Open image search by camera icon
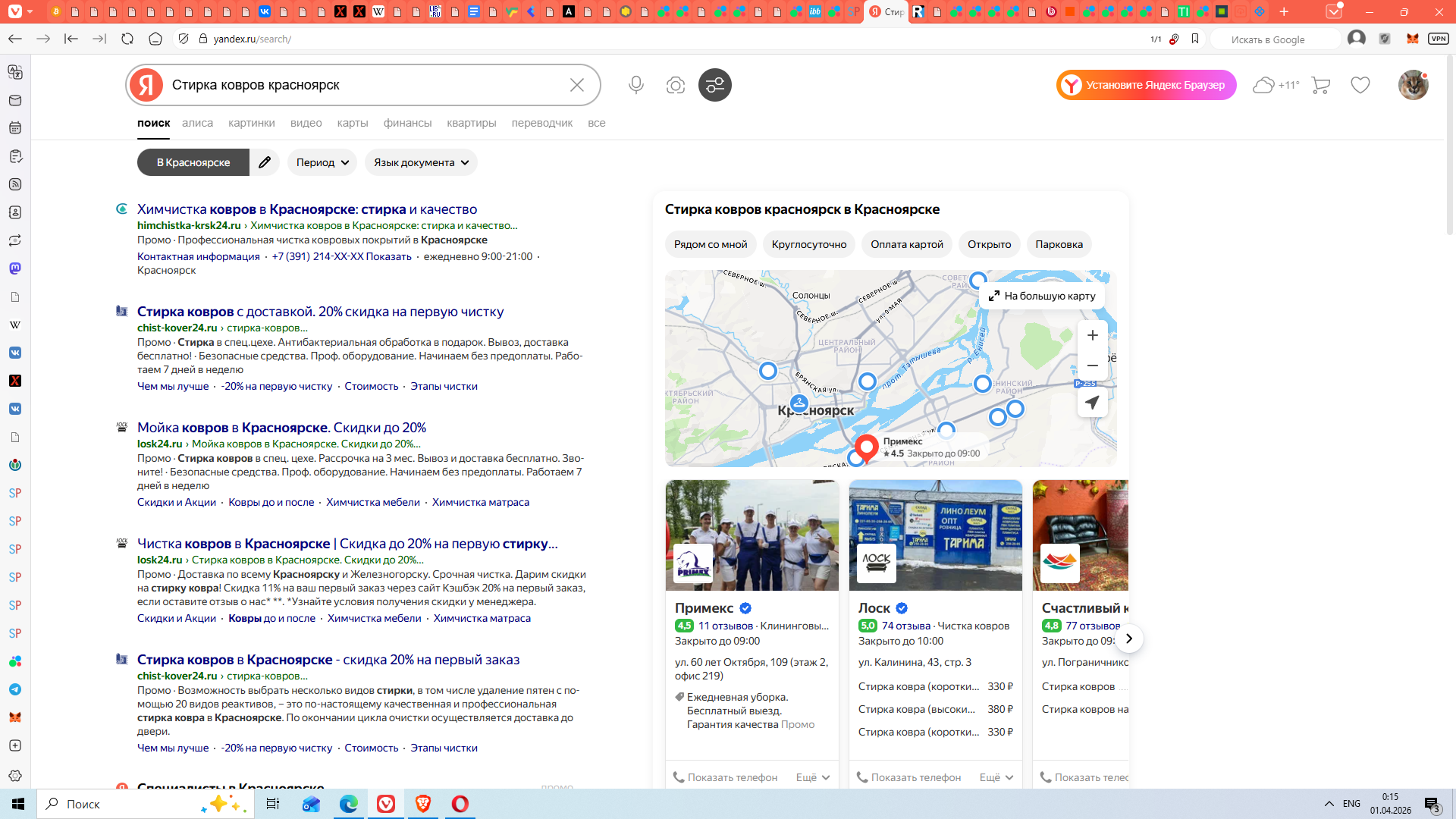This screenshot has height=819, width=1456. coord(675,85)
